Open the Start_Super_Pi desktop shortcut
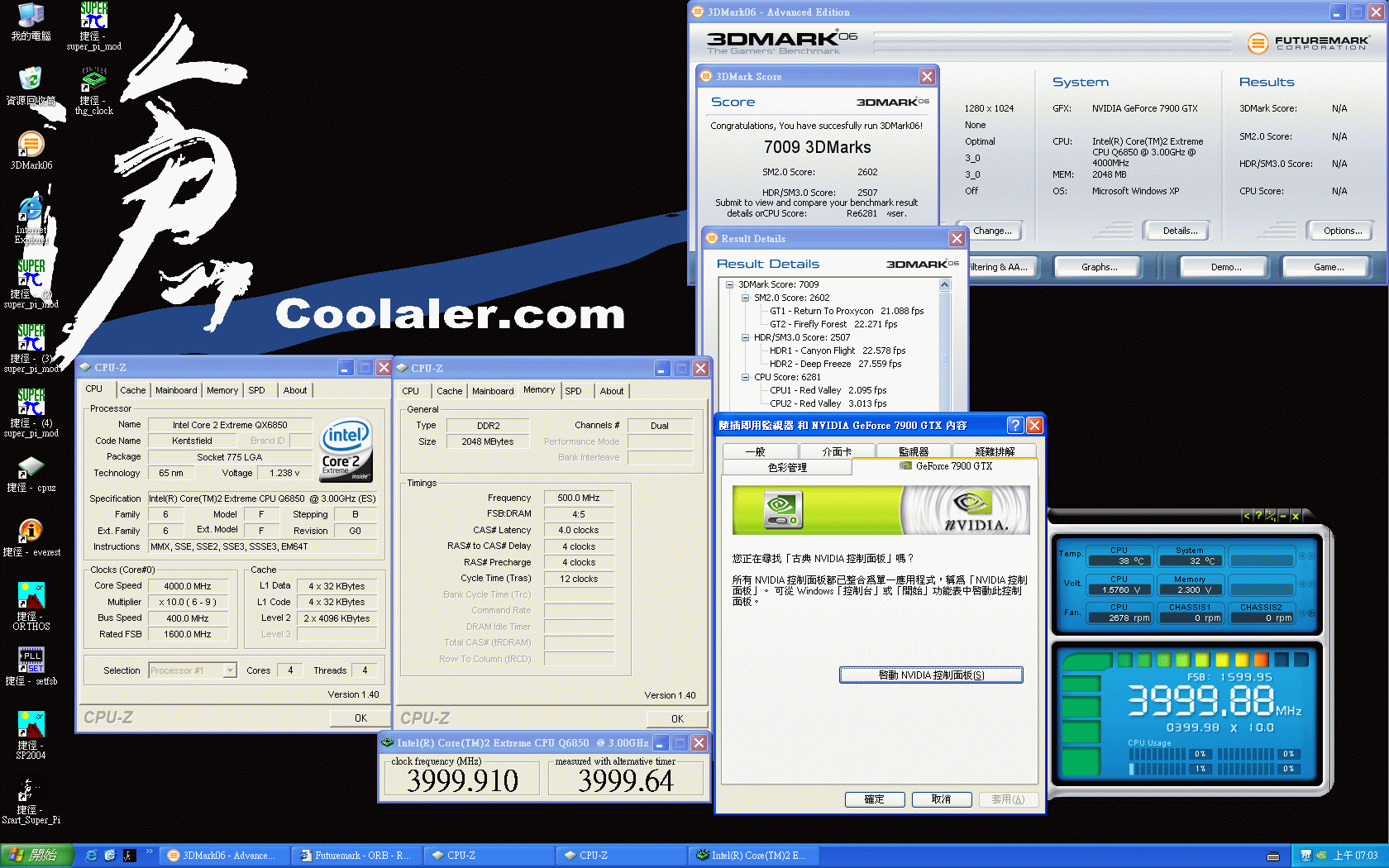 (31, 800)
